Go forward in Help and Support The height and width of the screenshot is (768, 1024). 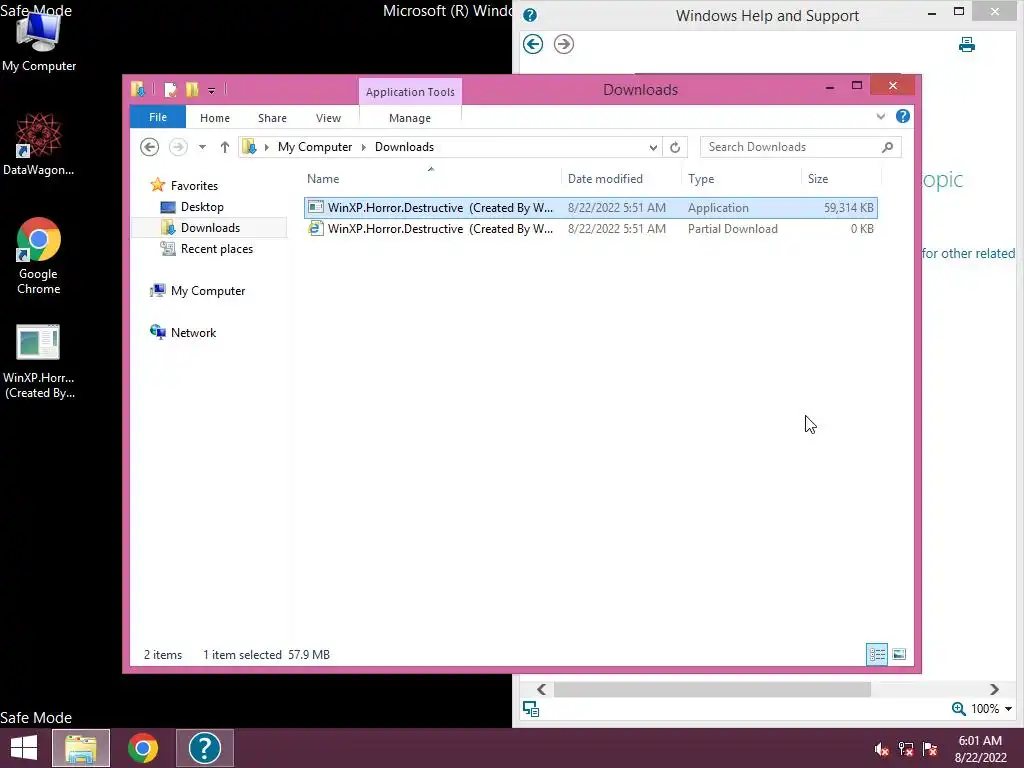click(564, 44)
